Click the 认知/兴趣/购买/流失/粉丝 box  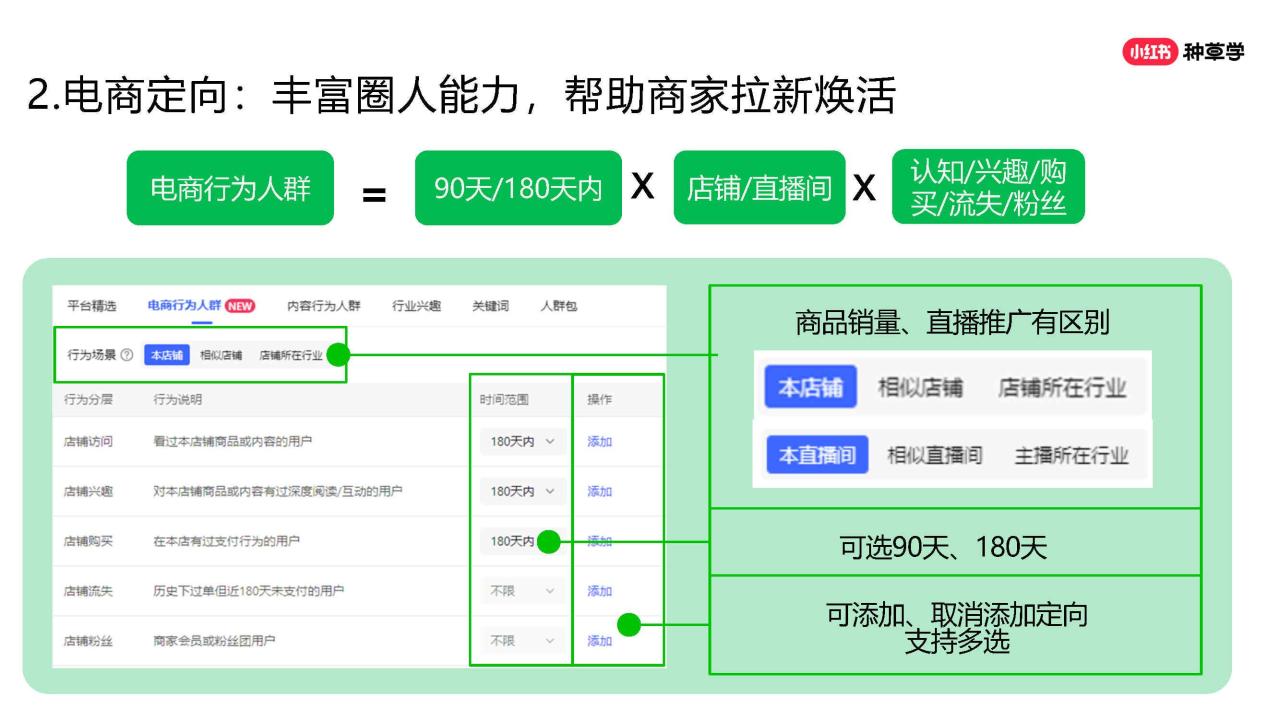click(988, 187)
